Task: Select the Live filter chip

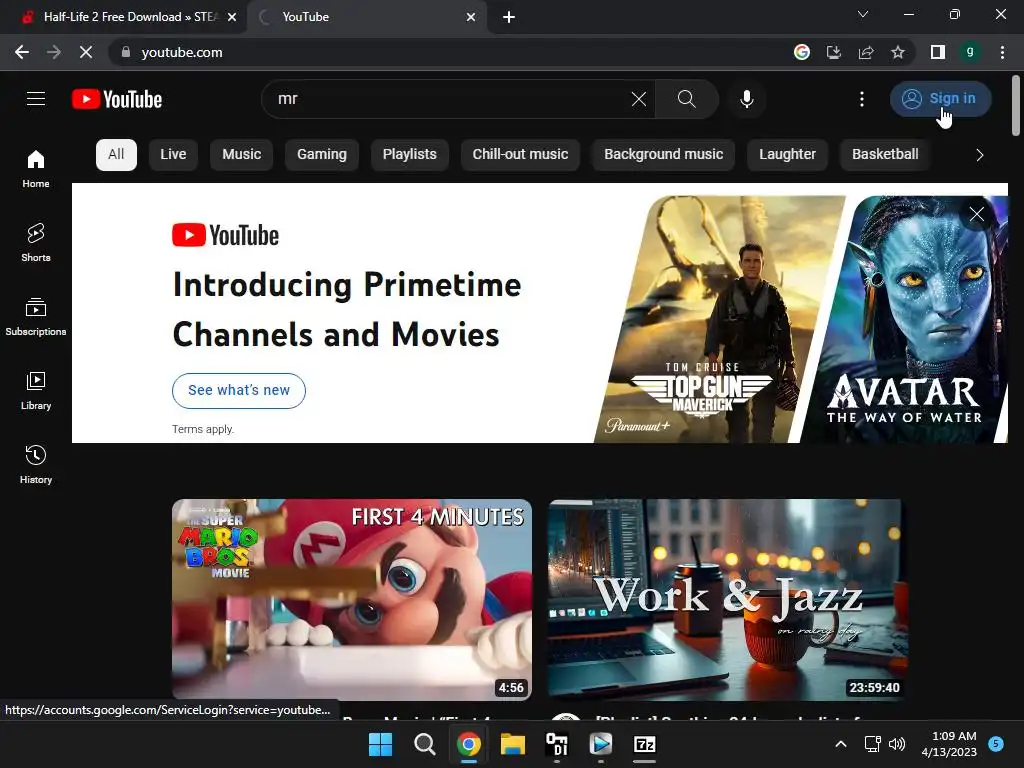Action: tap(173, 155)
